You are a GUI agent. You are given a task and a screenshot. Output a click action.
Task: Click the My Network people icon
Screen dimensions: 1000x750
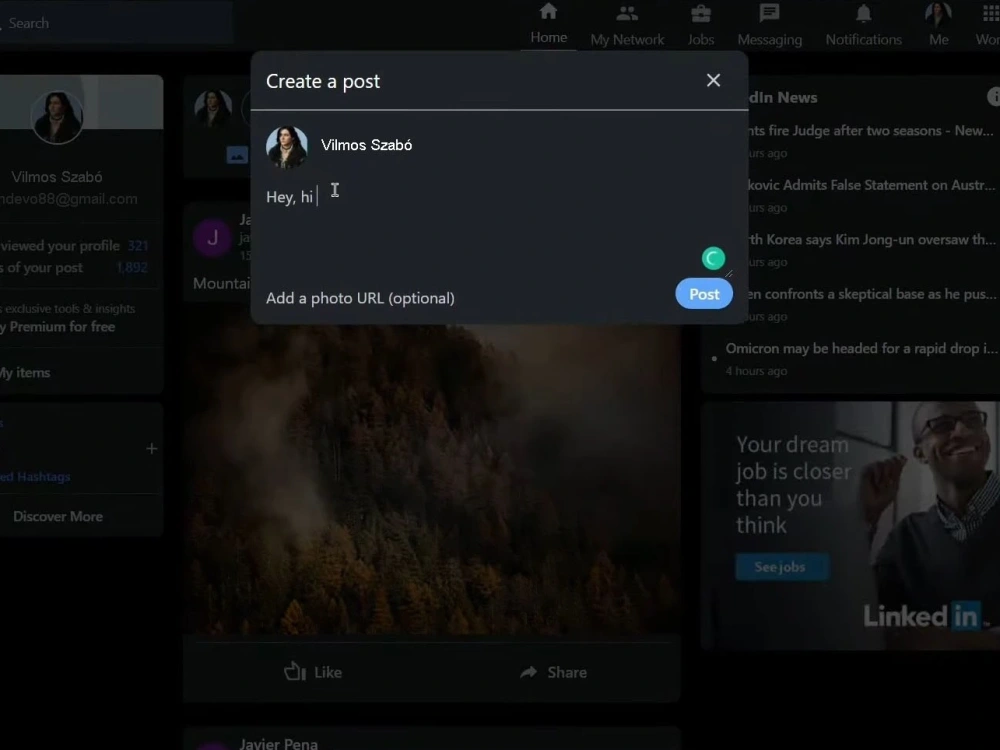pos(627,13)
